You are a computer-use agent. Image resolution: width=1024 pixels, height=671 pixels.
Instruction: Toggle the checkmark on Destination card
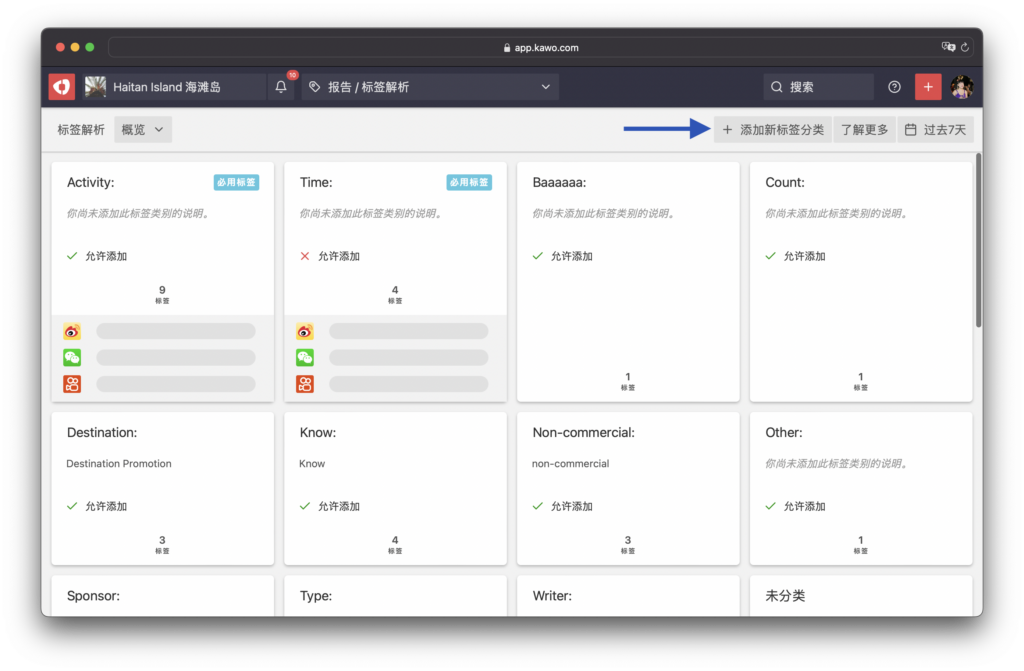(72, 506)
